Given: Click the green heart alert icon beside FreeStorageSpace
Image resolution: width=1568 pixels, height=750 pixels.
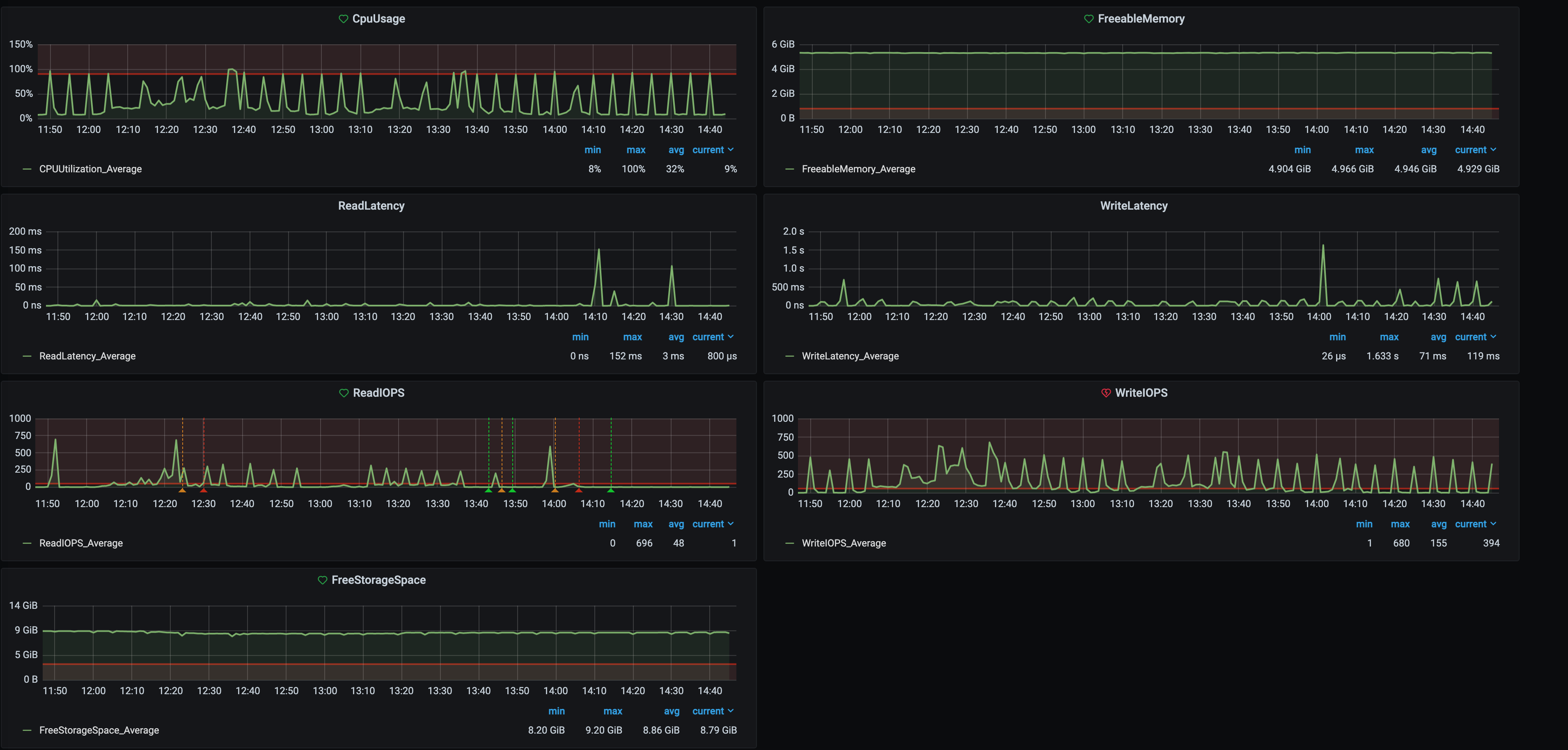Looking at the screenshot, I should [323, 580].
